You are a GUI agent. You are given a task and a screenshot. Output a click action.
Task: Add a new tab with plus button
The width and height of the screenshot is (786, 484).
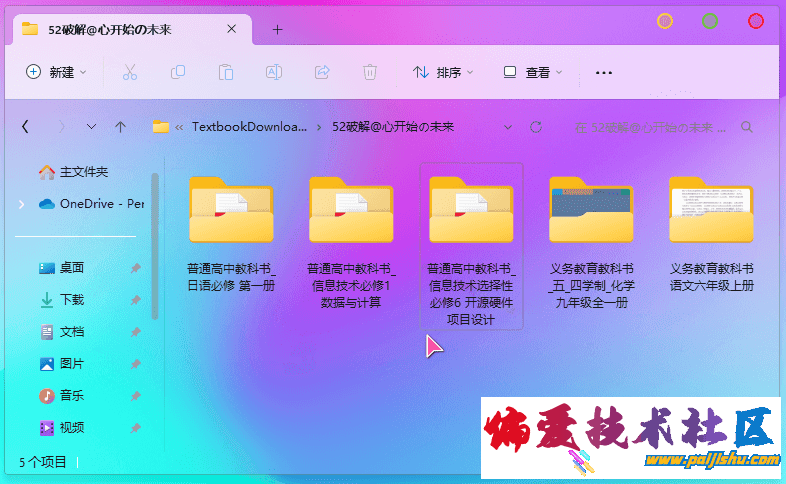click(x=278, y=29)
